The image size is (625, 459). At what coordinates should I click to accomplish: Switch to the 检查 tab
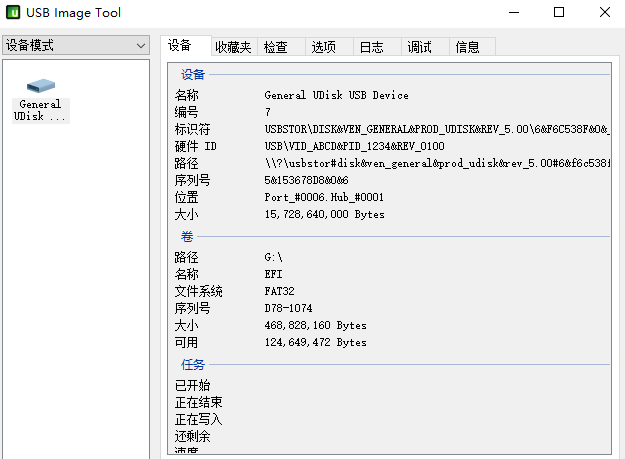click(276, 47)
